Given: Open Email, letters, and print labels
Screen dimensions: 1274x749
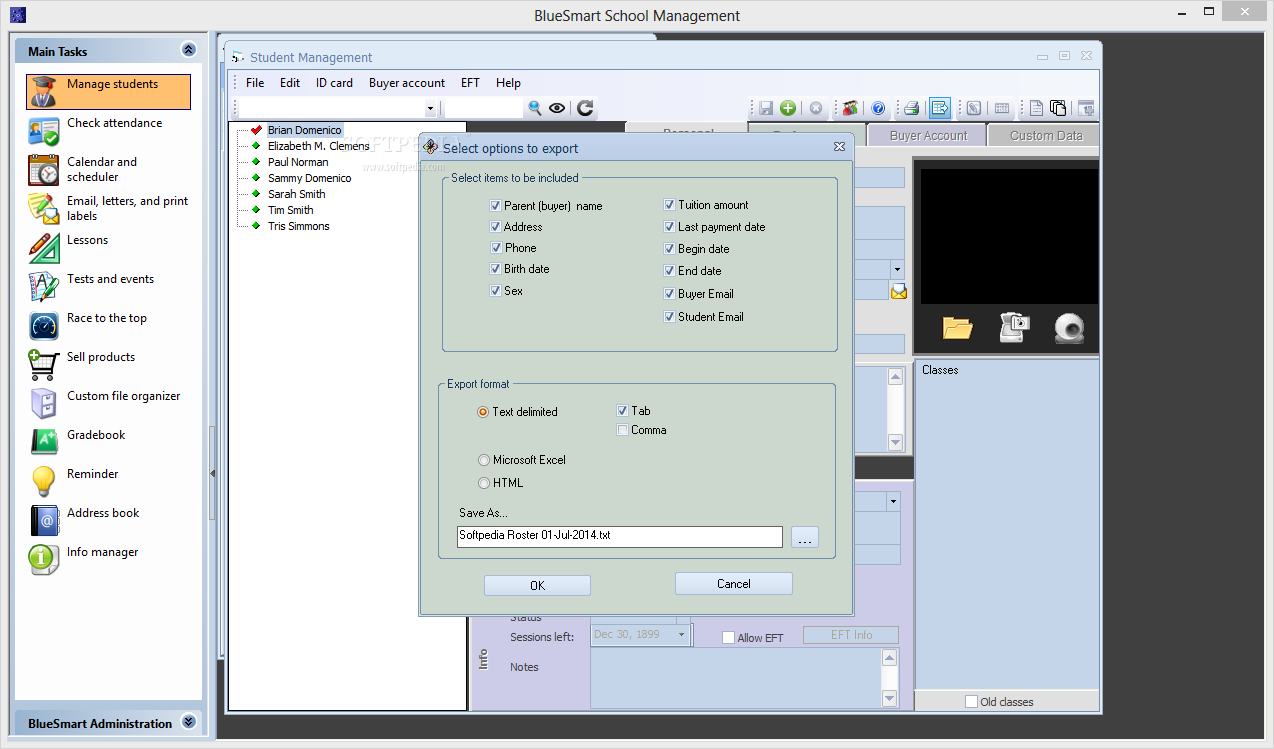Looking at the screenshot, I should tap(108, 209).
